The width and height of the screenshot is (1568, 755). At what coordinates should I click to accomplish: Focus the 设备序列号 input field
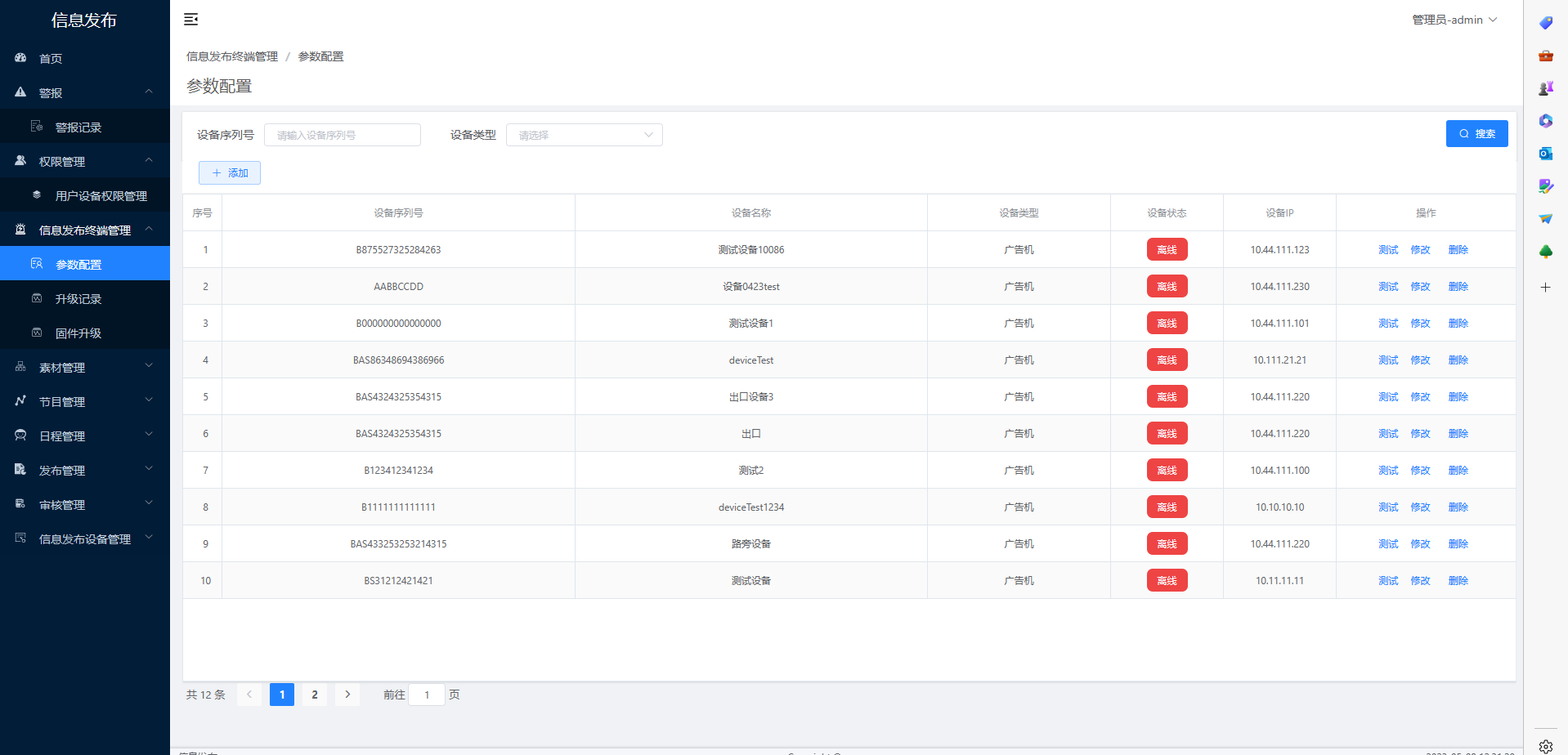[343, 135]
